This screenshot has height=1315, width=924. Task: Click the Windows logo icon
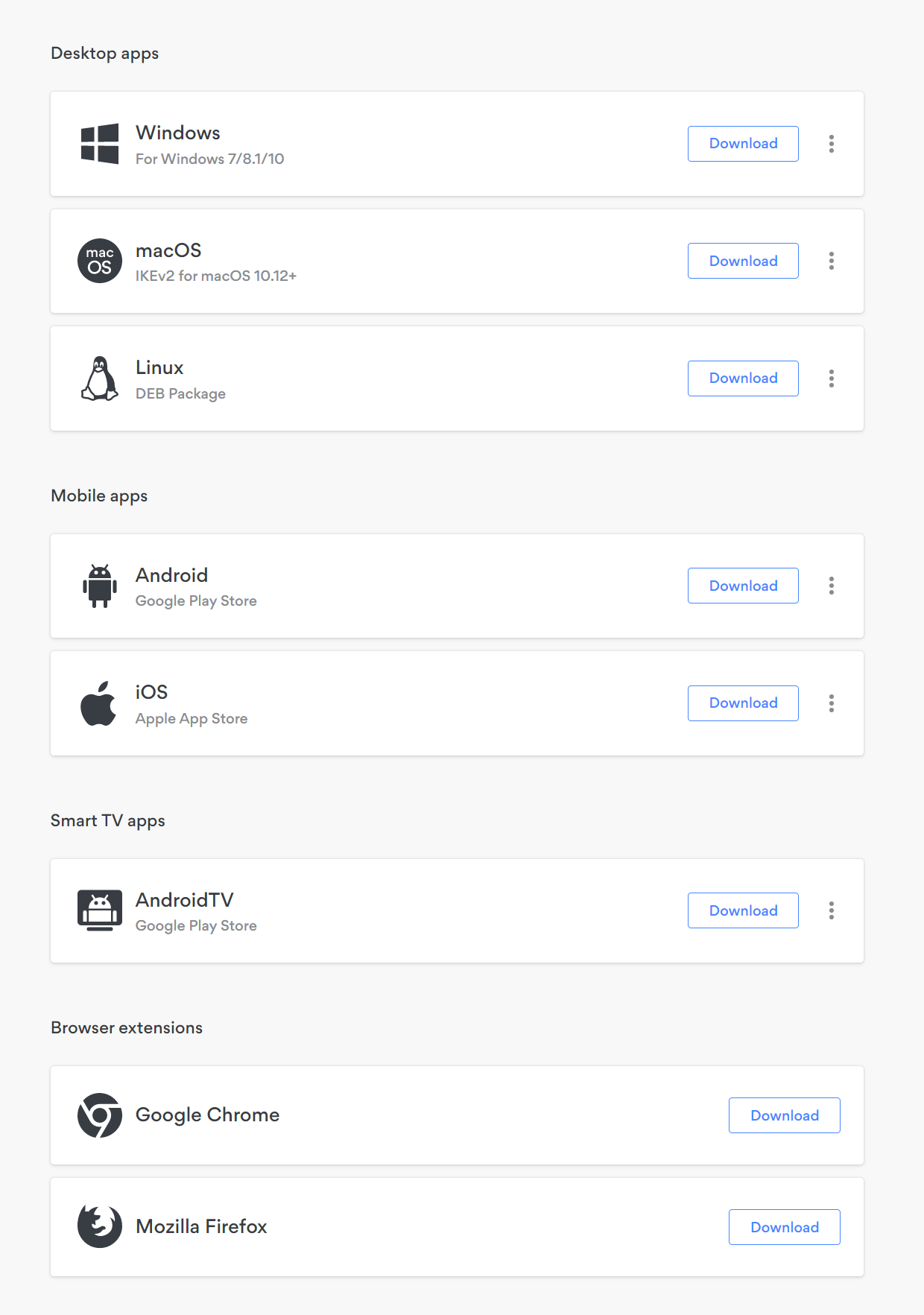[x=100, y=144]
